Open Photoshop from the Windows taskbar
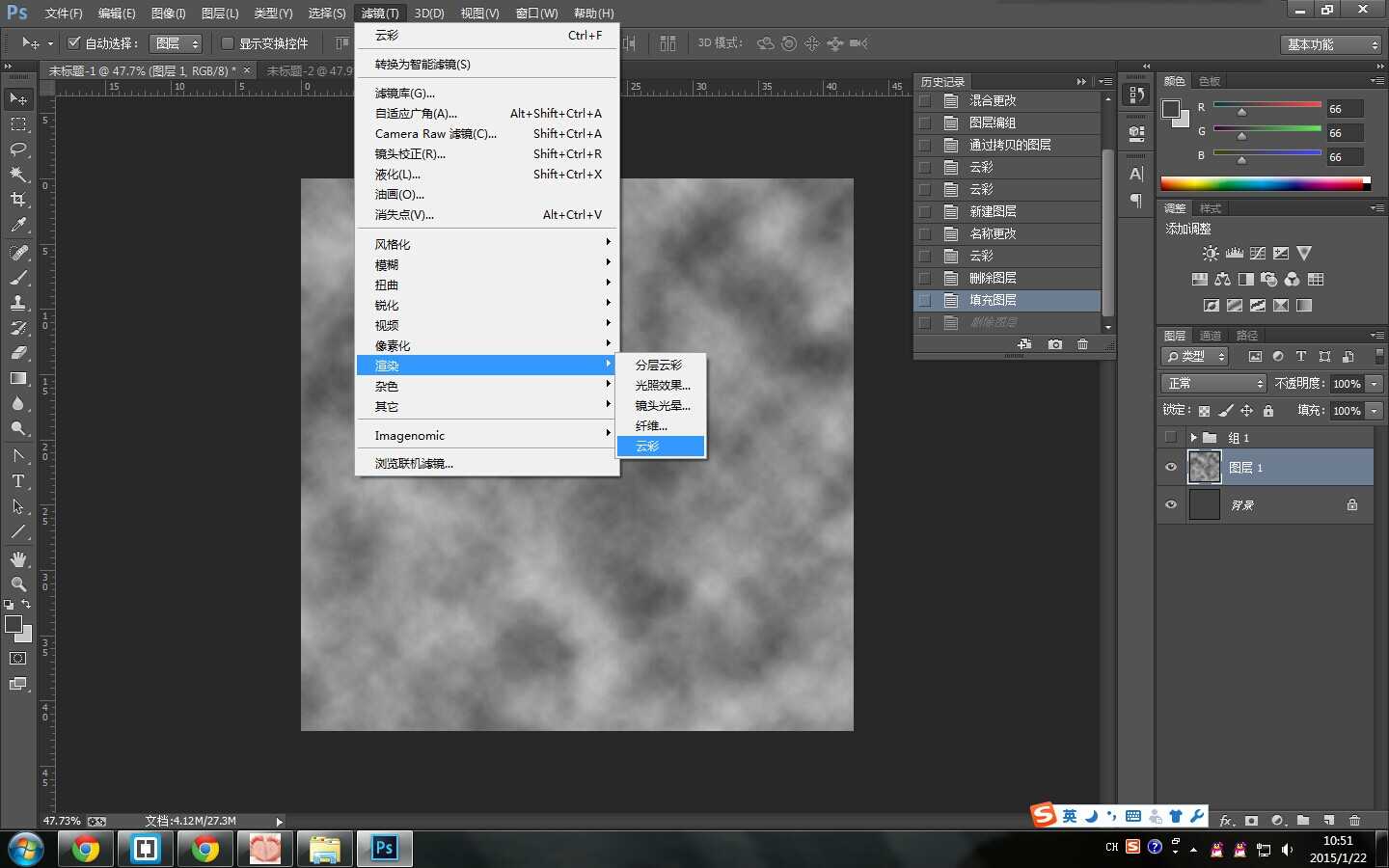Image resolution: width=1389 pixels, height=868 pixels. (x=385, y=849)
